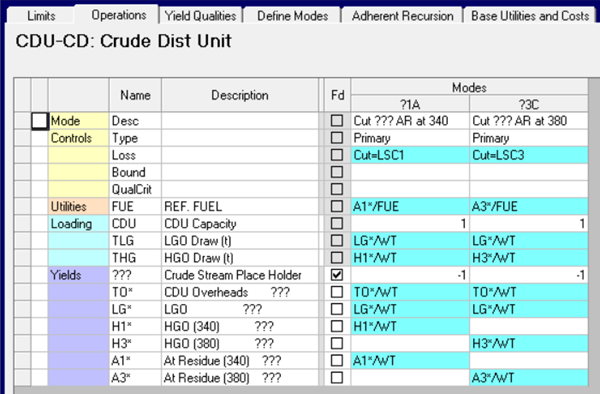Screen dimensions: 600x394
Task: Click CDU Capacity value under ?3C
Action: 529,223
